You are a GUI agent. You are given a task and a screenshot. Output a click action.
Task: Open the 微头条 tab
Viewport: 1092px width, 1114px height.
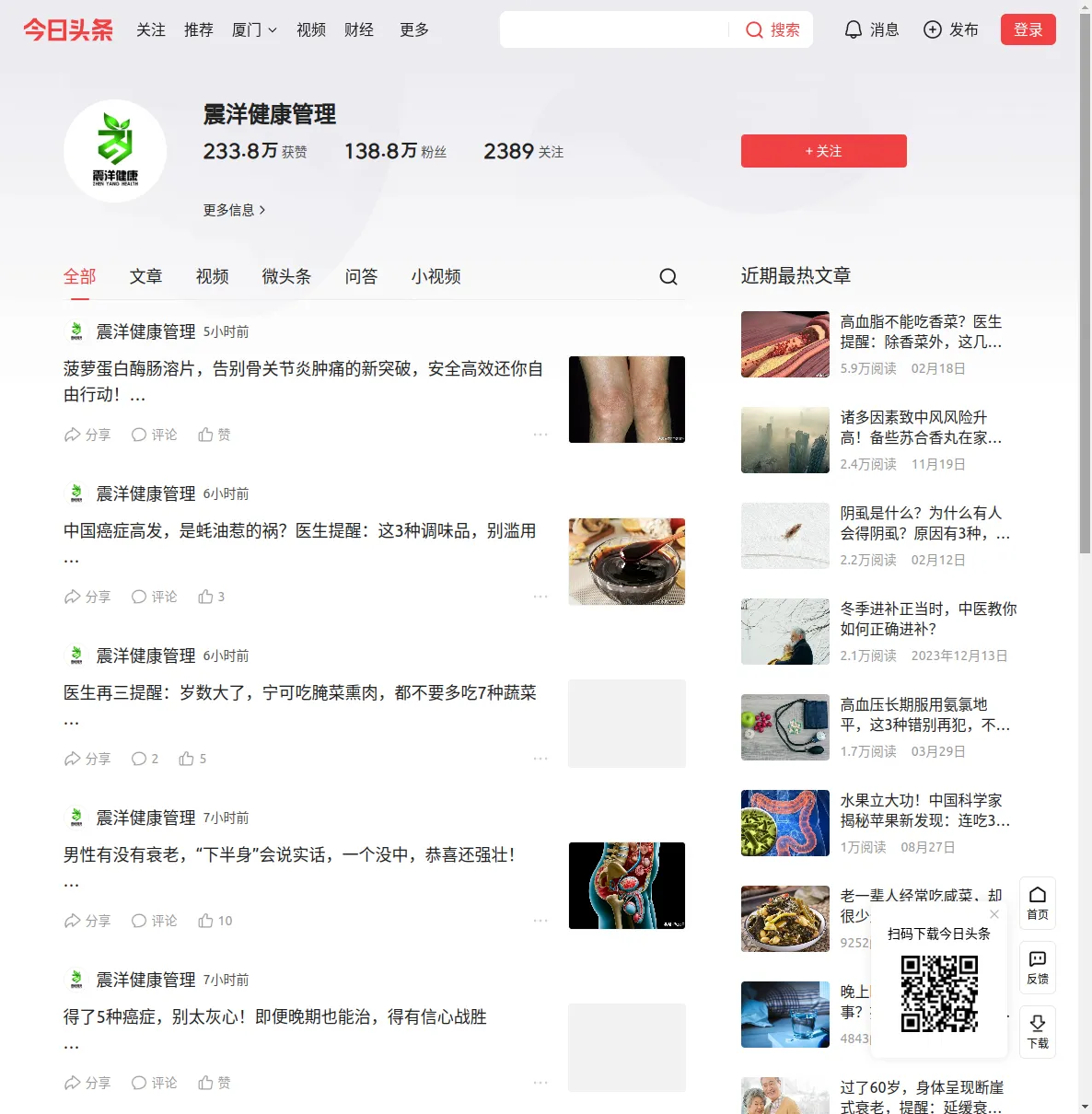point(286,276)
